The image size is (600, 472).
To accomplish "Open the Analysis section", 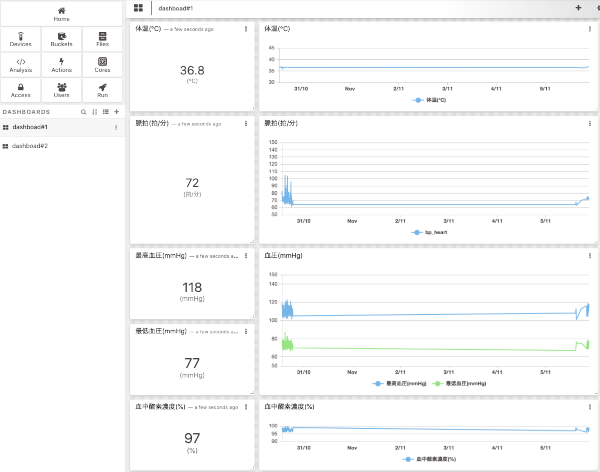I will click(21, 65).
